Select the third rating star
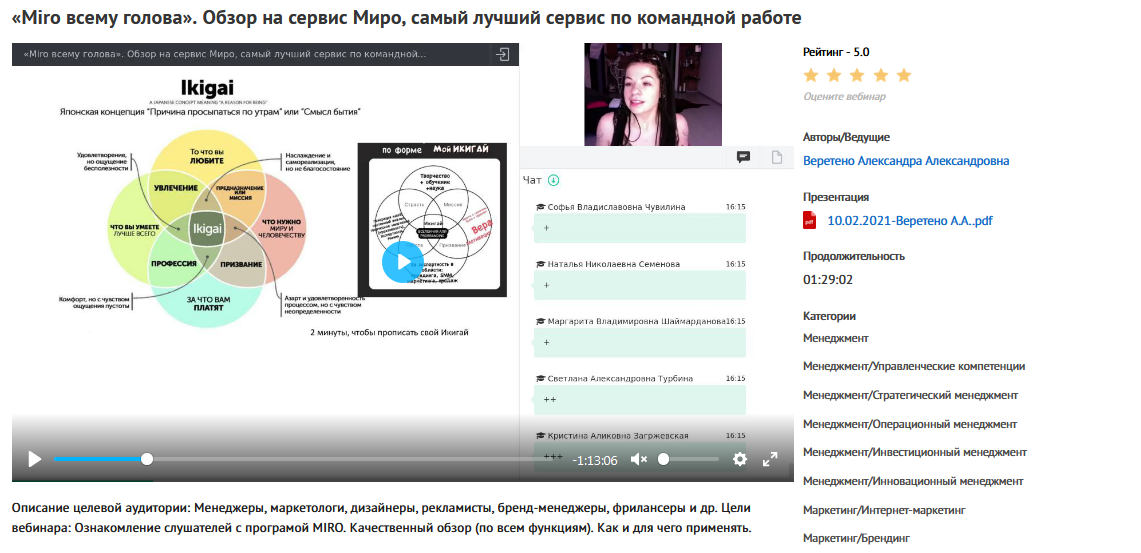The height and width of the screenshot is (553, 1141). (858, 76)
